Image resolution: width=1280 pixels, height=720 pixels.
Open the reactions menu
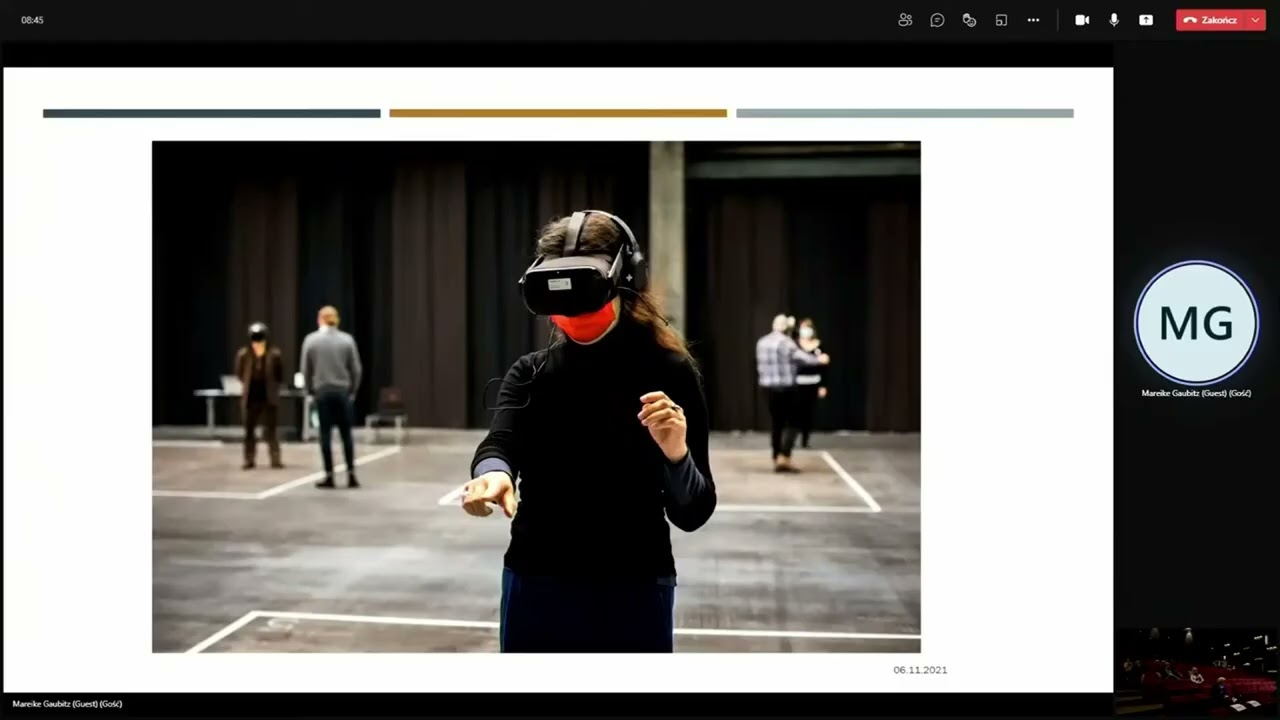click(969, 20)
